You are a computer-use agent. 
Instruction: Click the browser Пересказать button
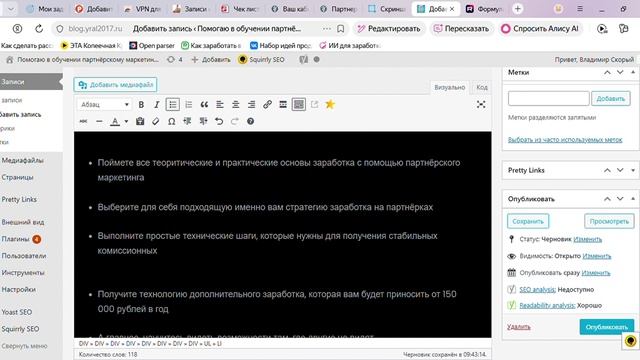461,29
